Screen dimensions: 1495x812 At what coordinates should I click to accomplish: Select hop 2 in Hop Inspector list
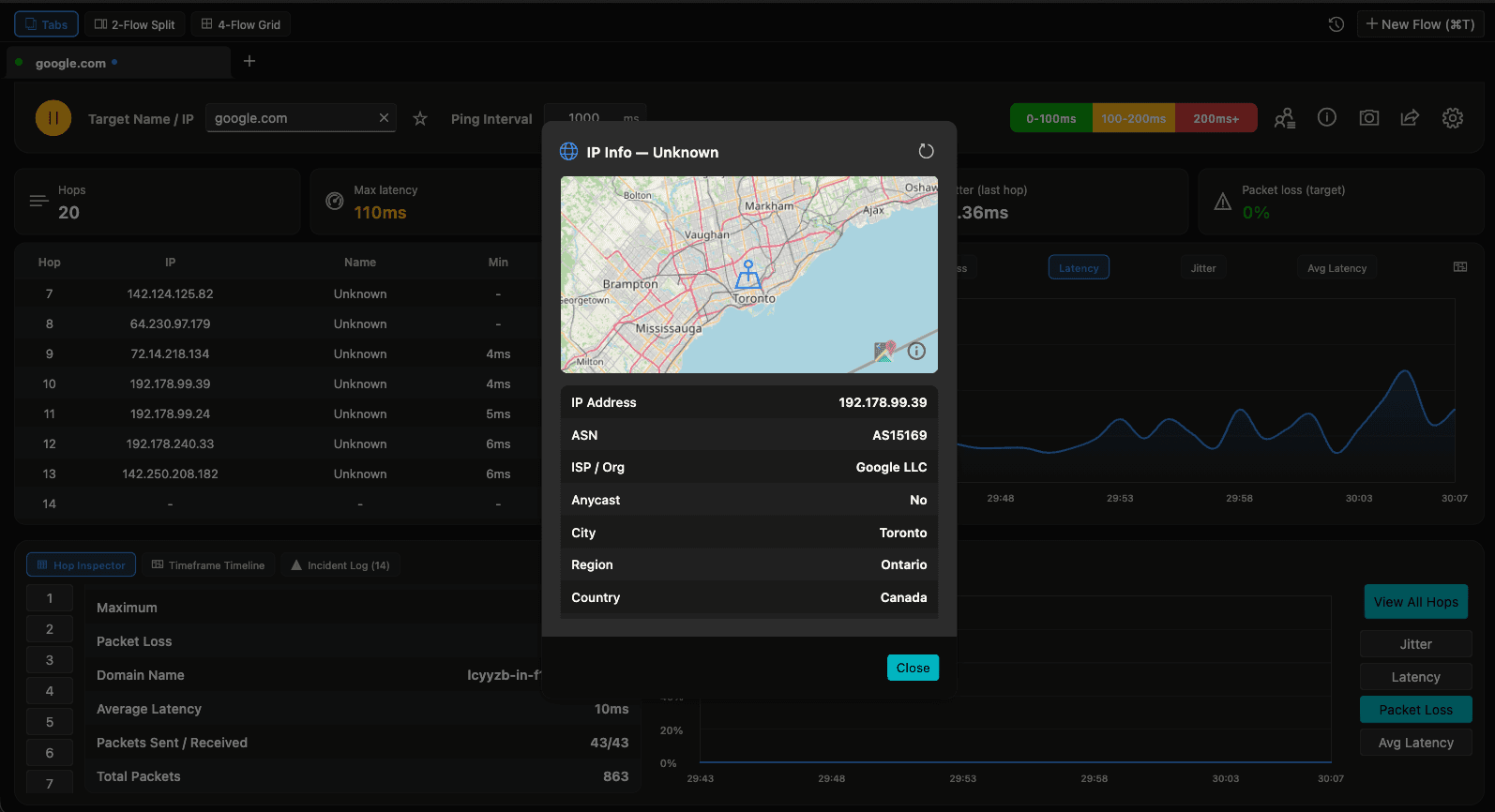pyautogui.click(x=50, y=629)
